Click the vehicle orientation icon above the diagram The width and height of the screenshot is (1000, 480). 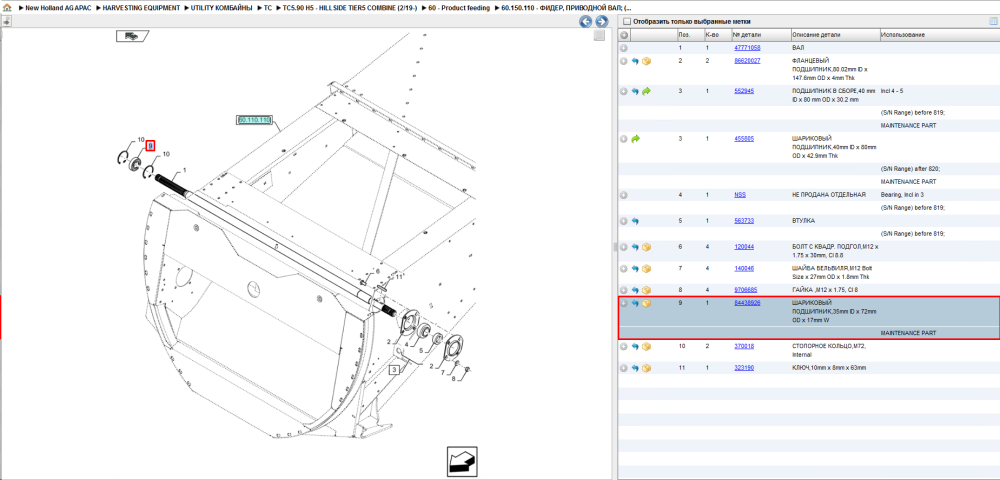[x=132, y=36]
